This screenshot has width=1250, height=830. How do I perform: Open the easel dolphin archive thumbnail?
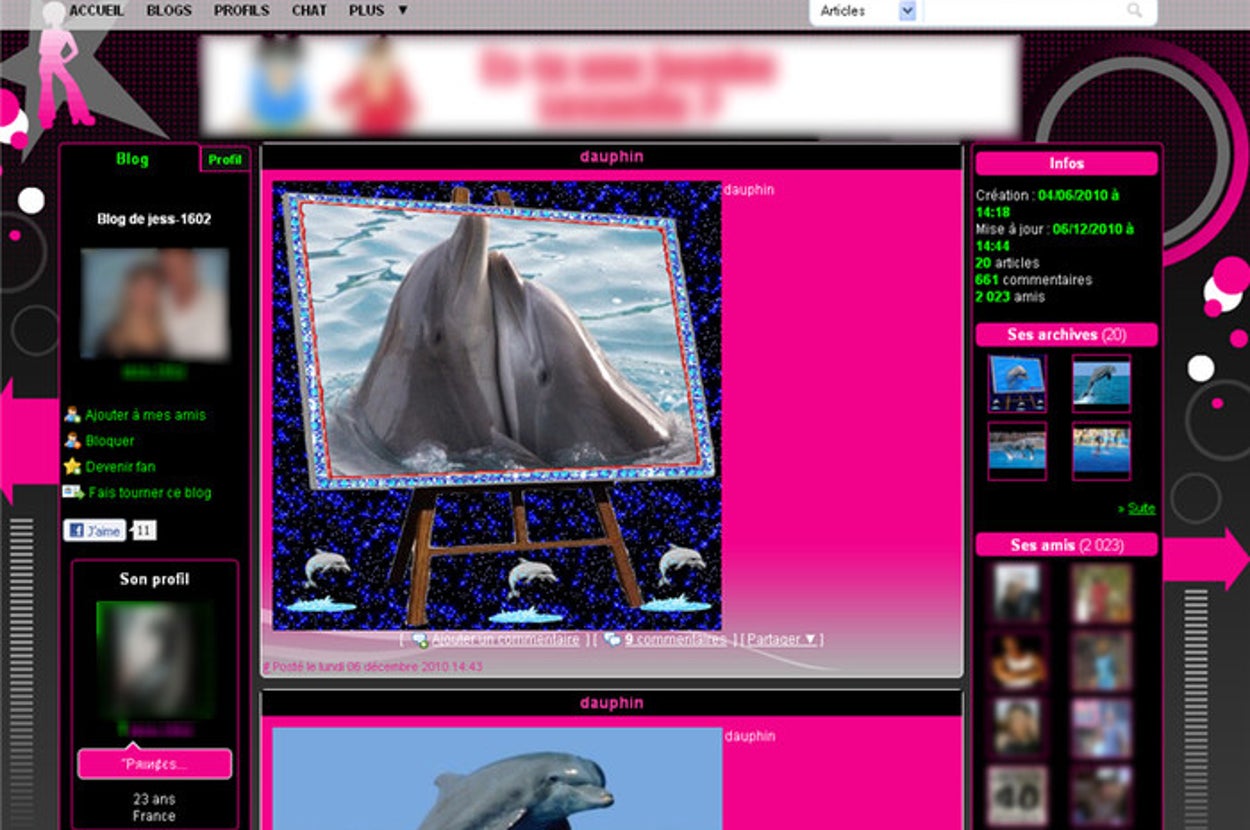1017,383
